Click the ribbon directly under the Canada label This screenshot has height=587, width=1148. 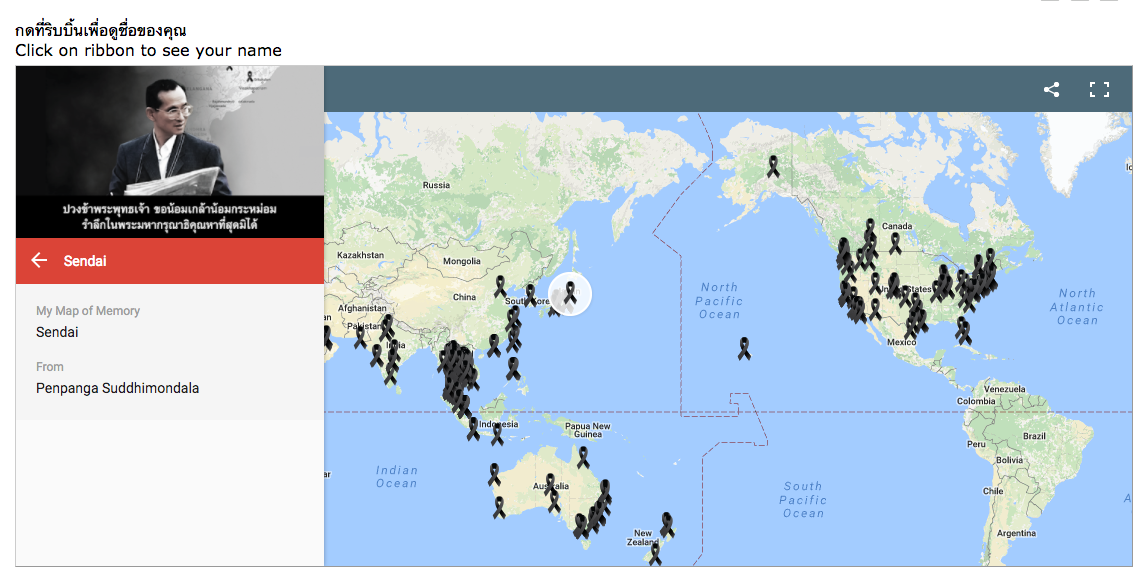pos(895,243)
